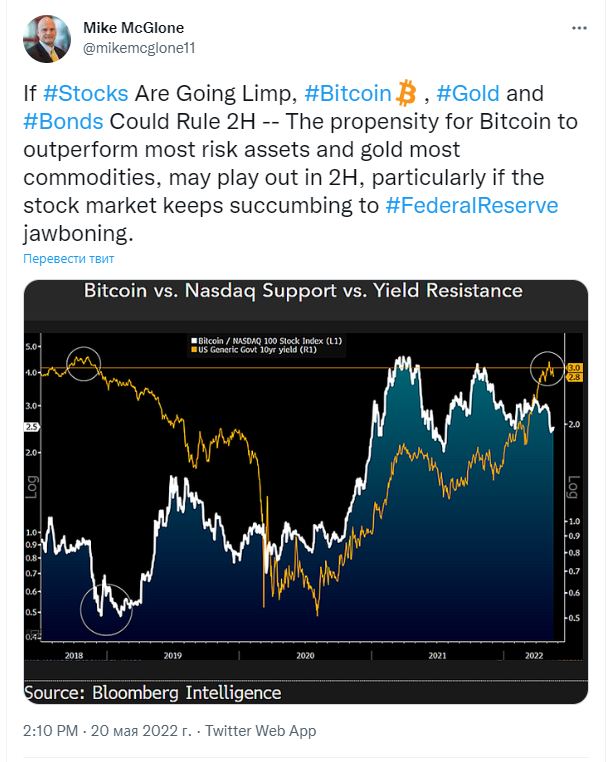Open the #Gold hashtag
This screenshot has height=762, width=607.
(468, 93)
